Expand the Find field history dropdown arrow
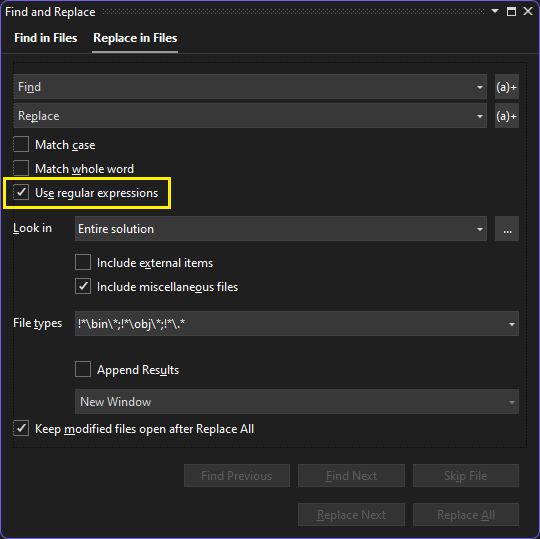Screen dimensions: 540x539 (x=479, y=87)
